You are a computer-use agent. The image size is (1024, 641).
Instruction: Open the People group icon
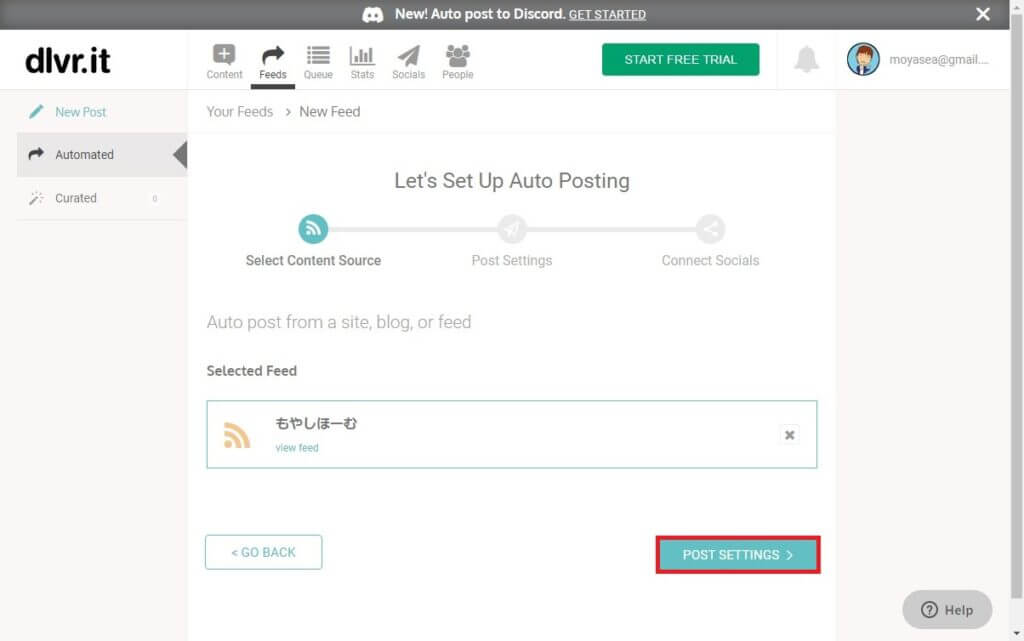pyautogui.click(x=457, y=56)
